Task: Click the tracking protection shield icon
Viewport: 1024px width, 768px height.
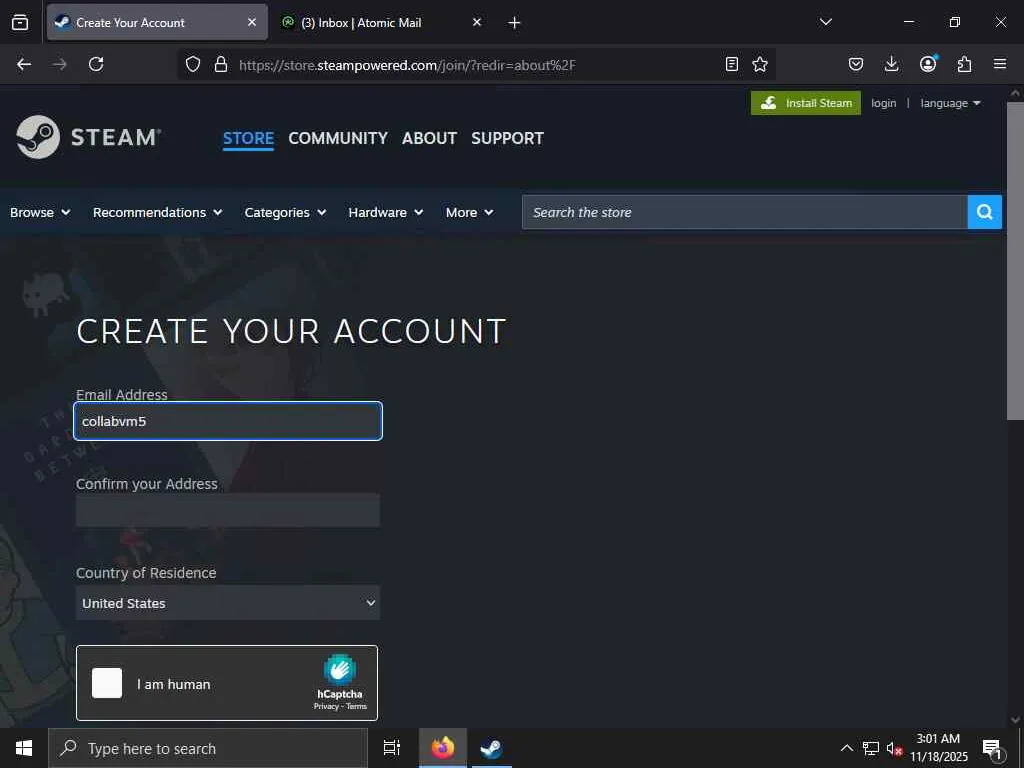Action: click(193, 64)
